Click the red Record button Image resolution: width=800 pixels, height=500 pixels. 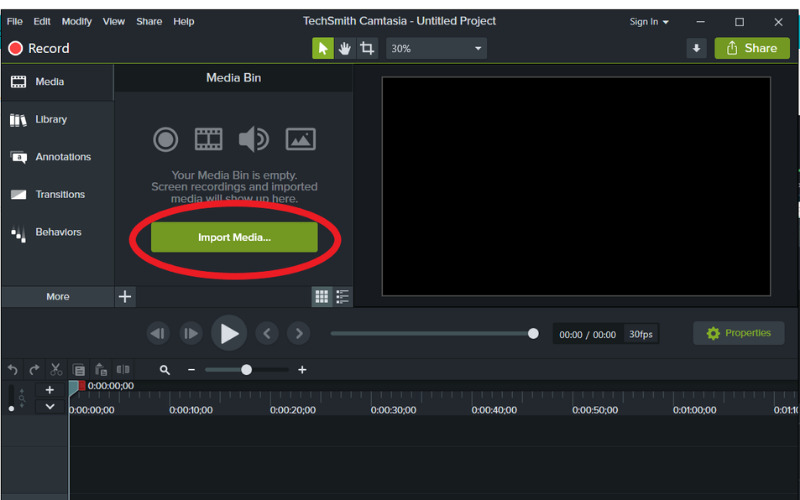tap(39, 48)
